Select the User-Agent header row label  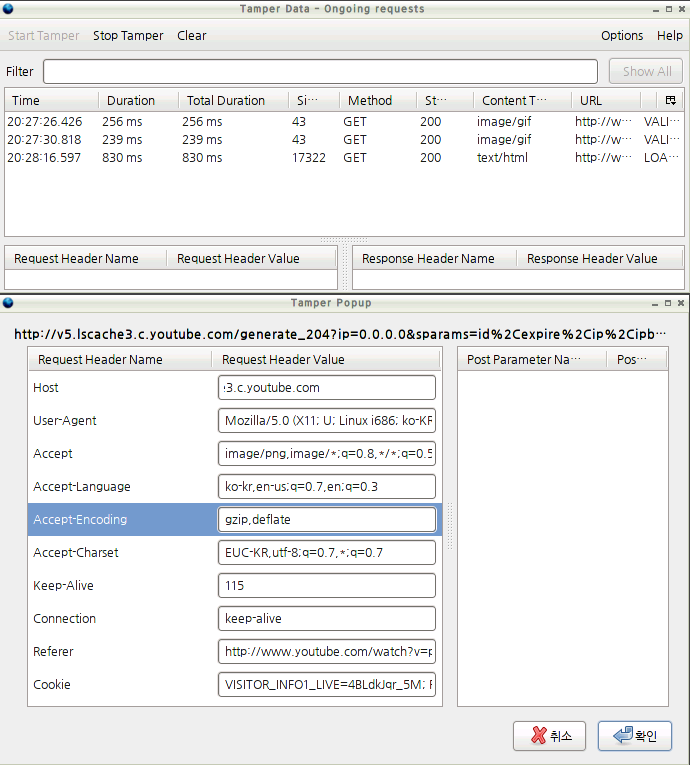[x=64, y=421]
